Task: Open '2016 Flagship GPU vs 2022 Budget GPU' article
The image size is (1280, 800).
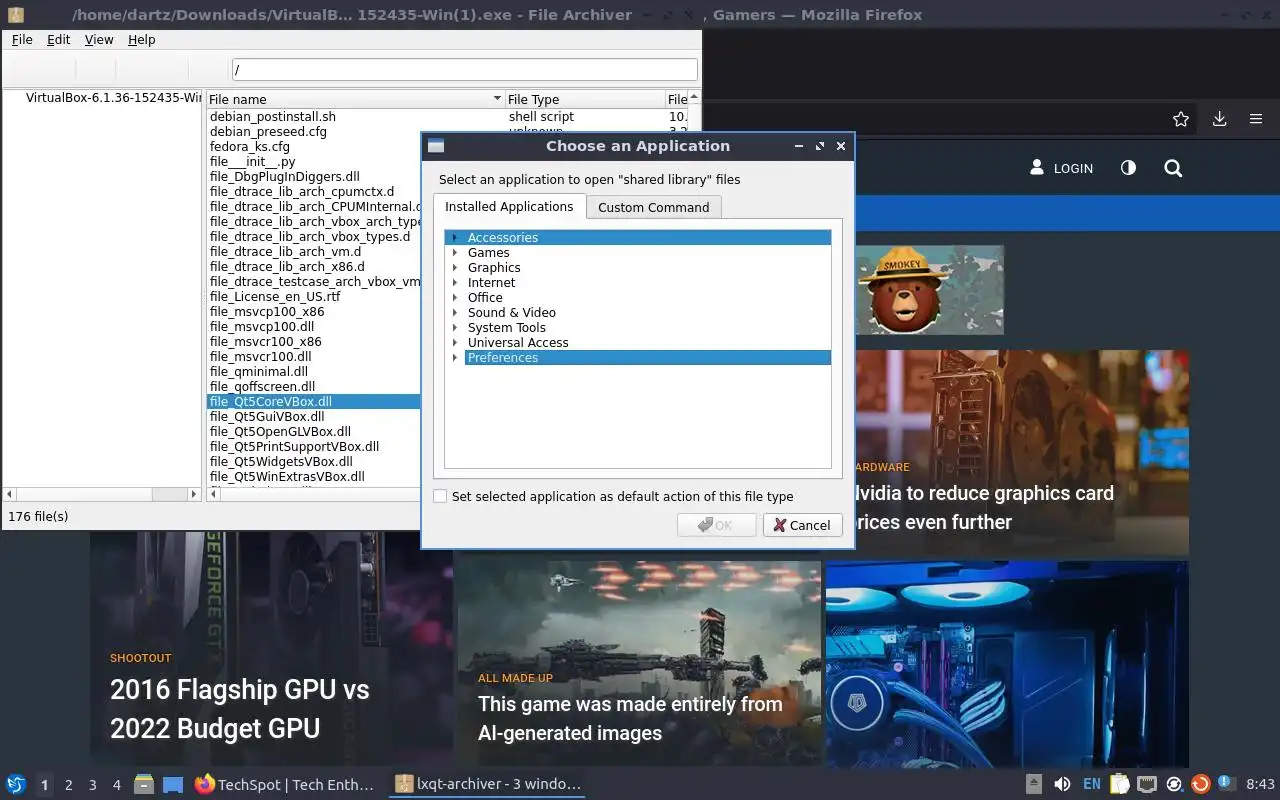Action: pos(240,709)
